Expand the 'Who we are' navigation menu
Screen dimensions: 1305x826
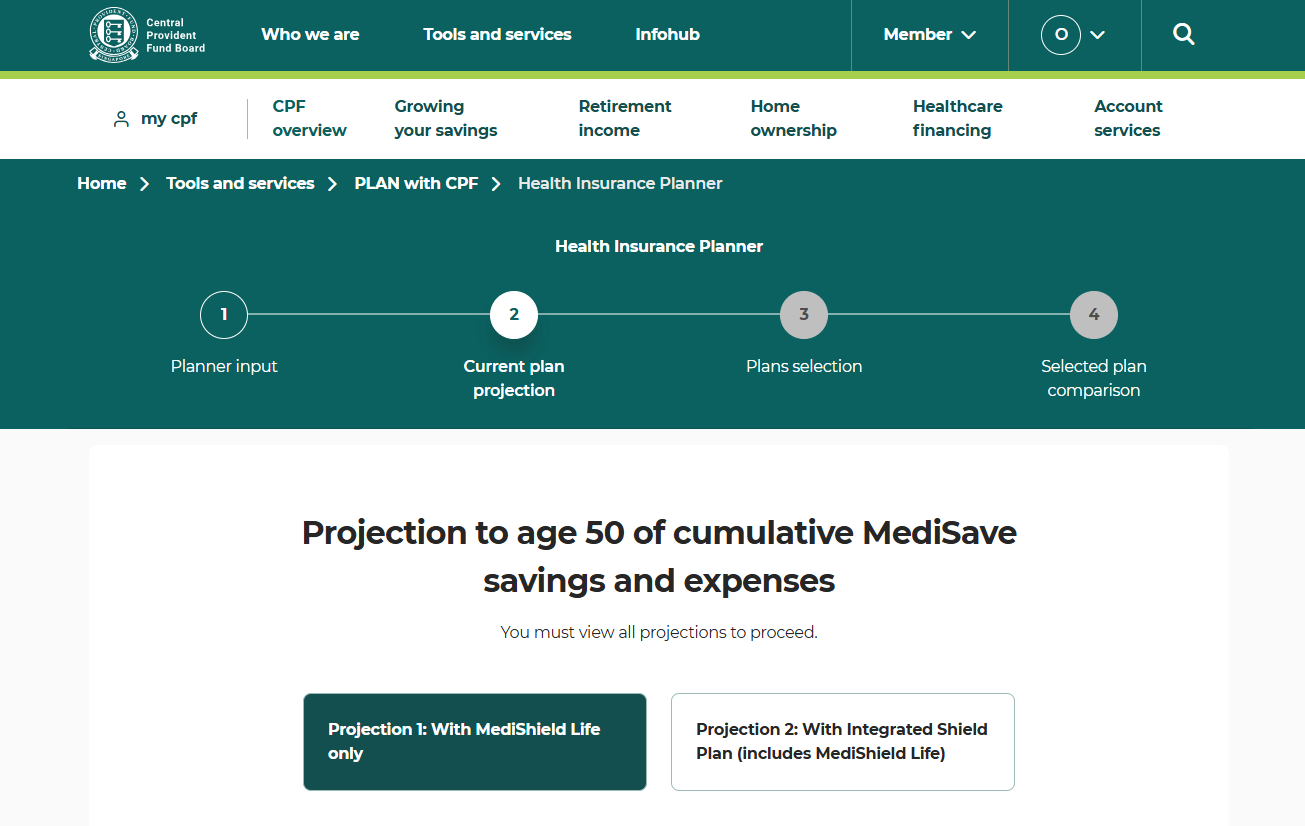(310, 34)
